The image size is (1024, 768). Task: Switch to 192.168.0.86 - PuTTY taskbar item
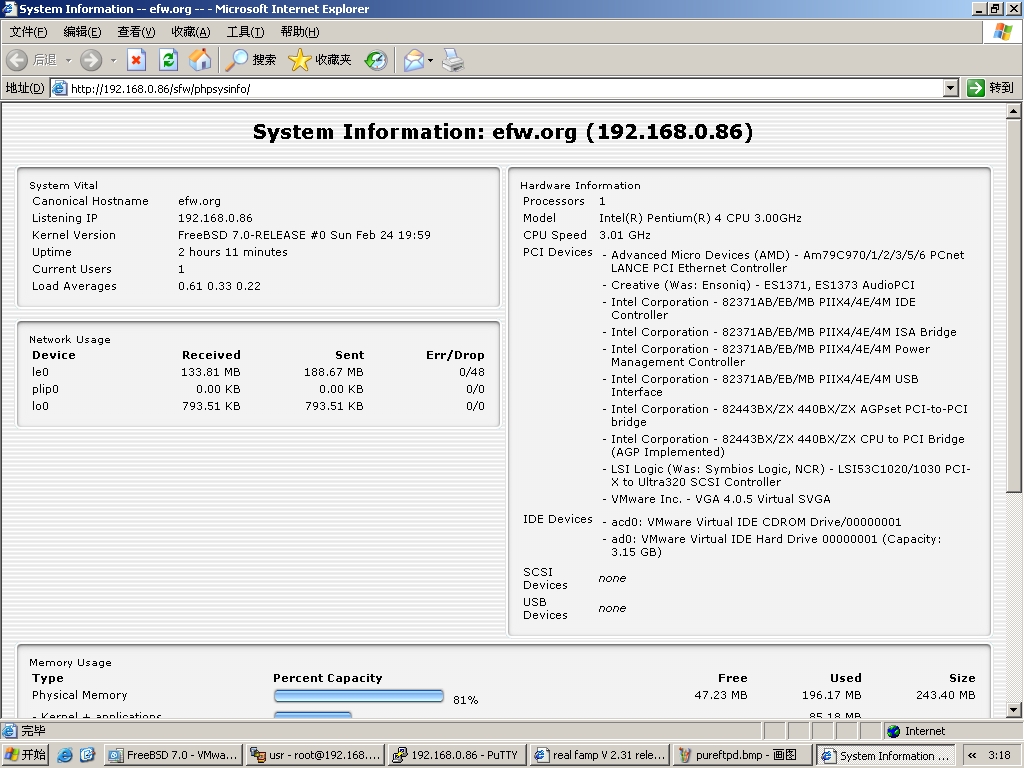(457, 755)
